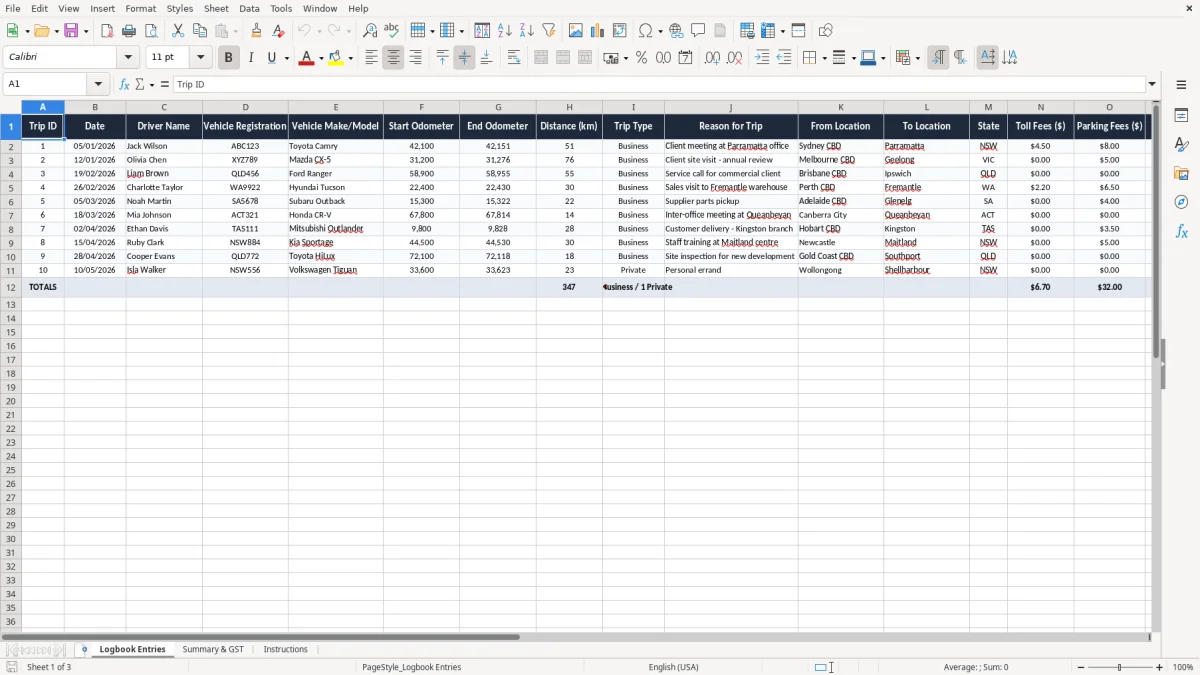The height and width of the screenshot is (675, 1200).
Task: Click the Print icon
Action: (x=129, y=31)
